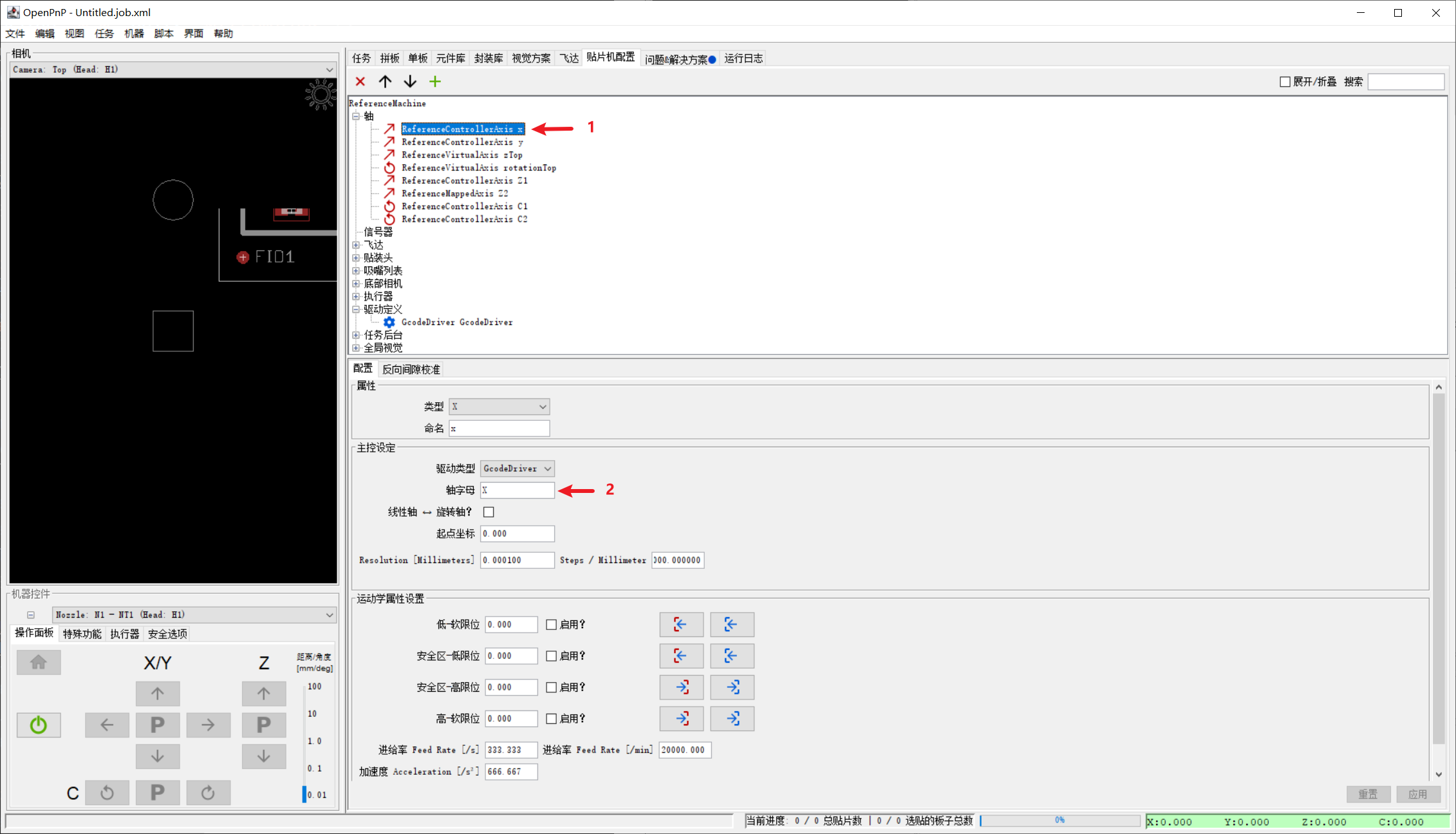Switch to the 反向间隙校准 tab
1456x834 pixels.
(x=411, y=369)
